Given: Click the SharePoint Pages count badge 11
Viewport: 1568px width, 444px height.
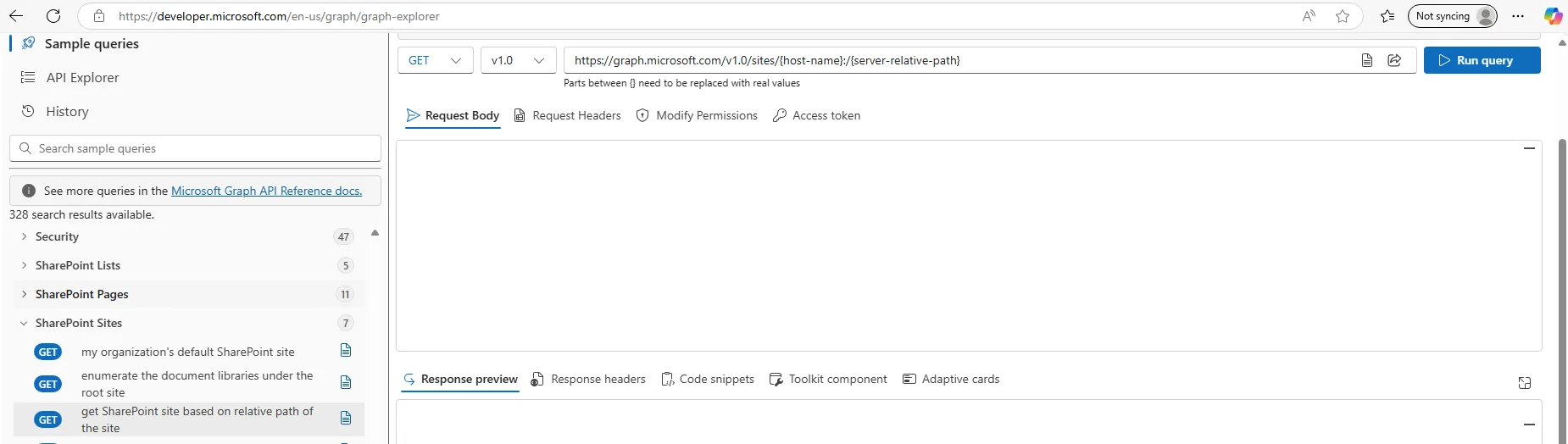Looking at the screenshot, I should tap(345, 294).
